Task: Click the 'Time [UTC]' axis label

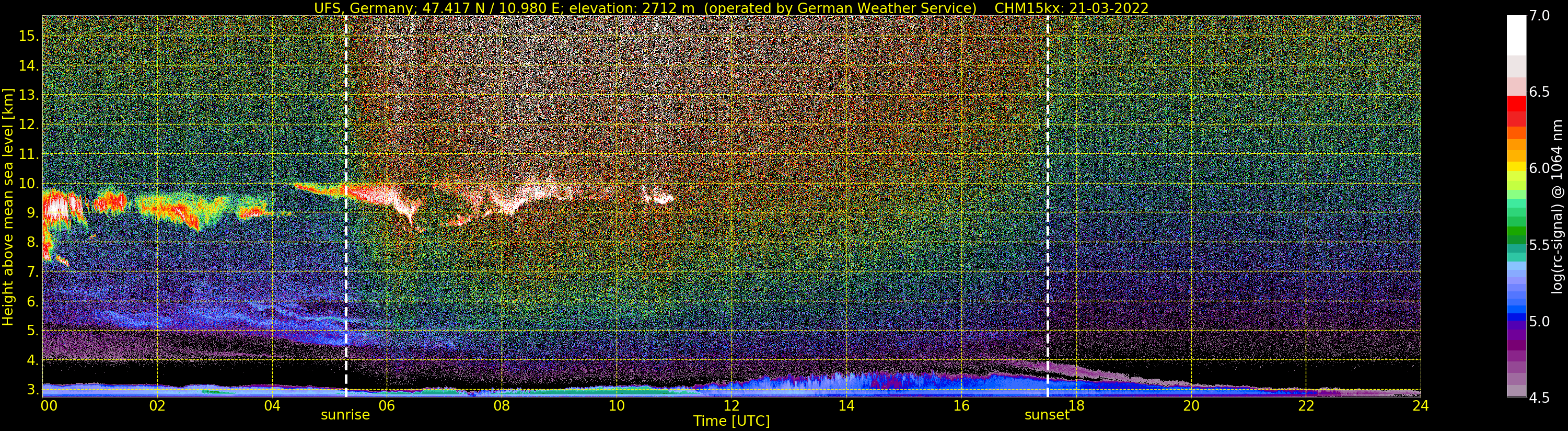Action: coord(731,421)
